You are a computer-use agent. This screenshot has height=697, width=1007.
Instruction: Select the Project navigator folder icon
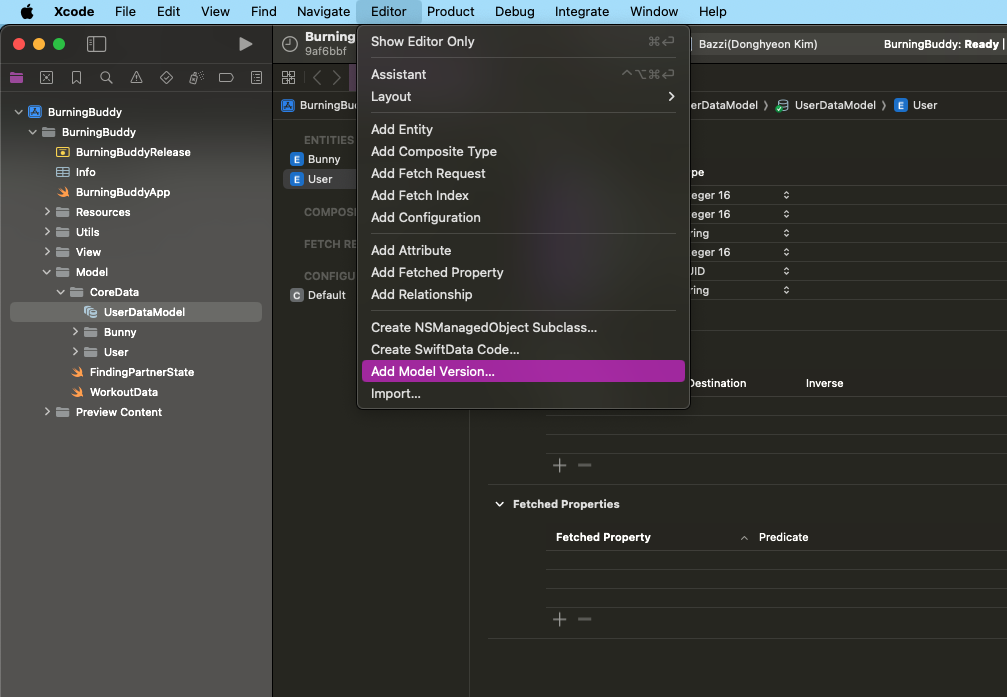[17, 78]
